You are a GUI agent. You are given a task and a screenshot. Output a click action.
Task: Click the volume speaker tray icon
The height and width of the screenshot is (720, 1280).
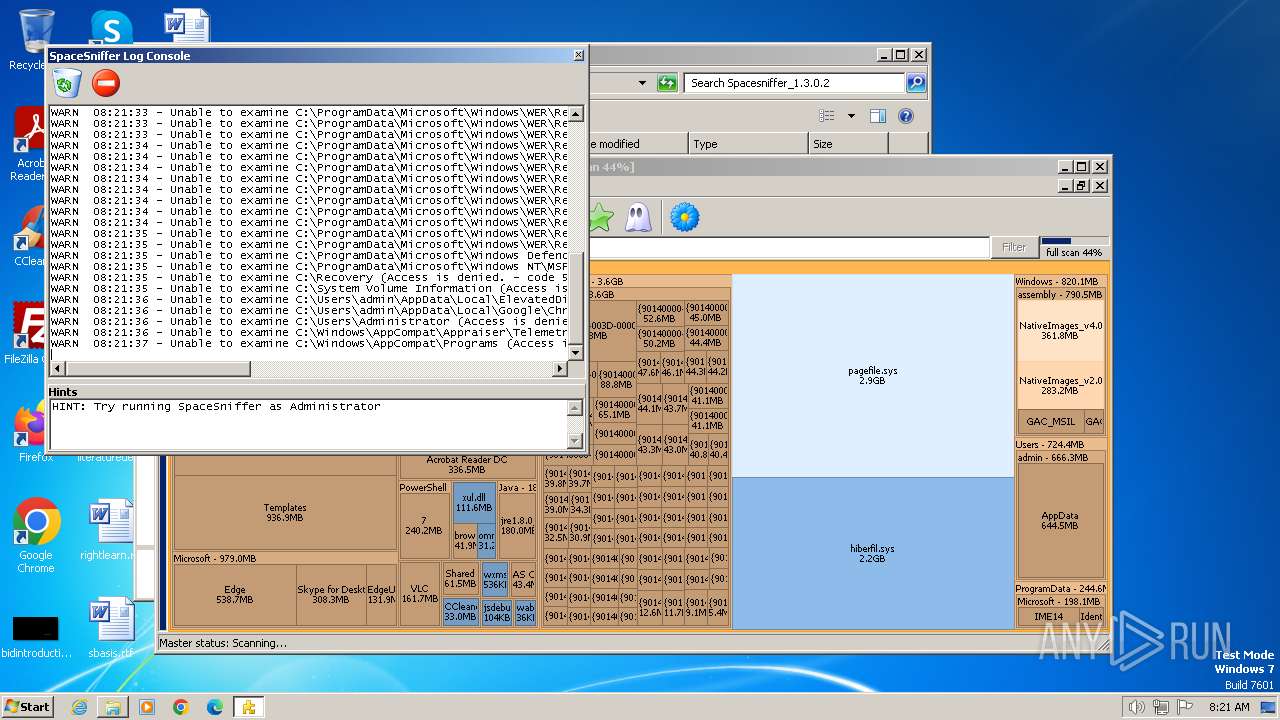(x=1137, y=707)
